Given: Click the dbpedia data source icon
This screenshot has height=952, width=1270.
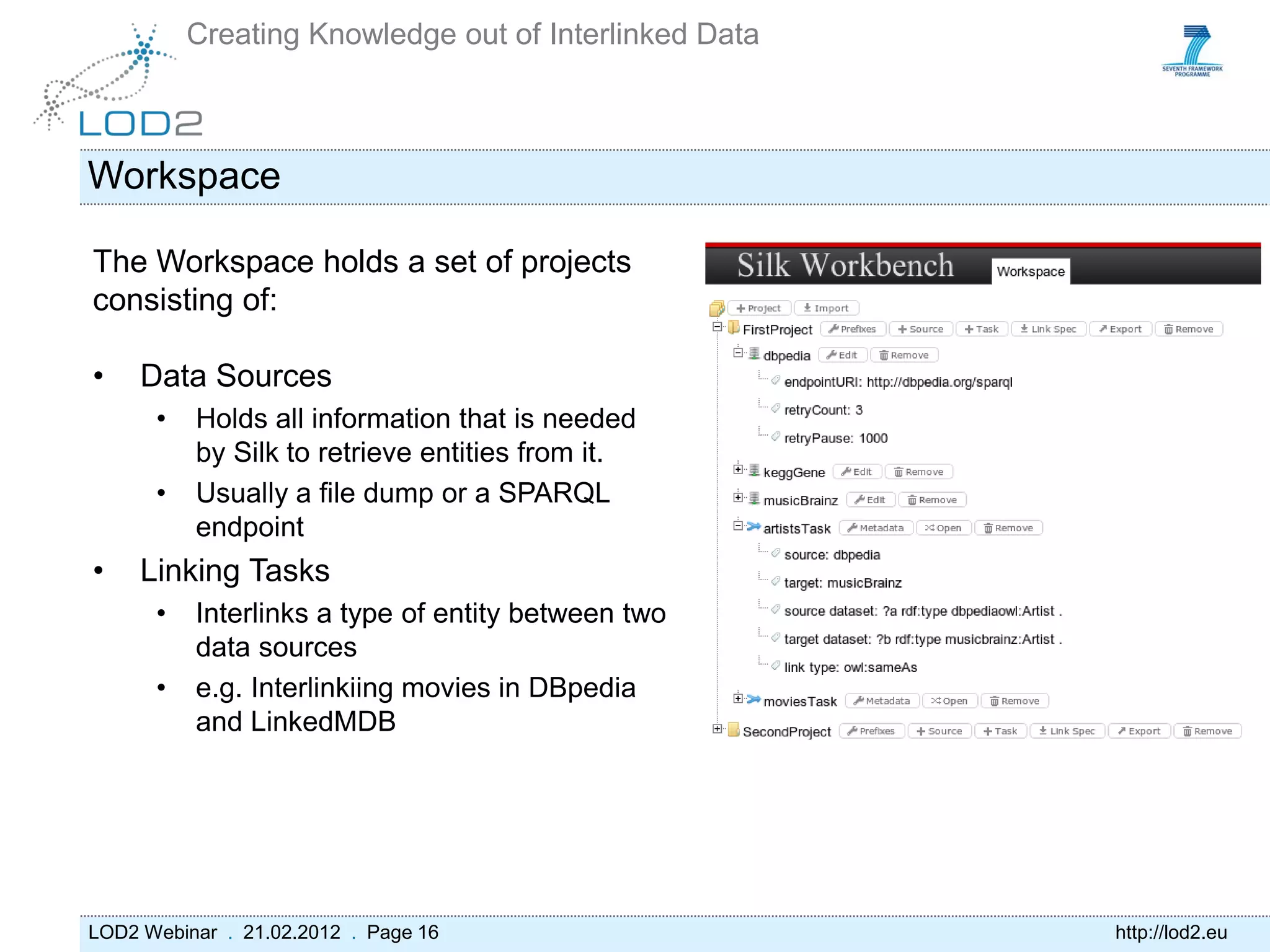Looking at the screenshot, I should (x=754, y=354).
